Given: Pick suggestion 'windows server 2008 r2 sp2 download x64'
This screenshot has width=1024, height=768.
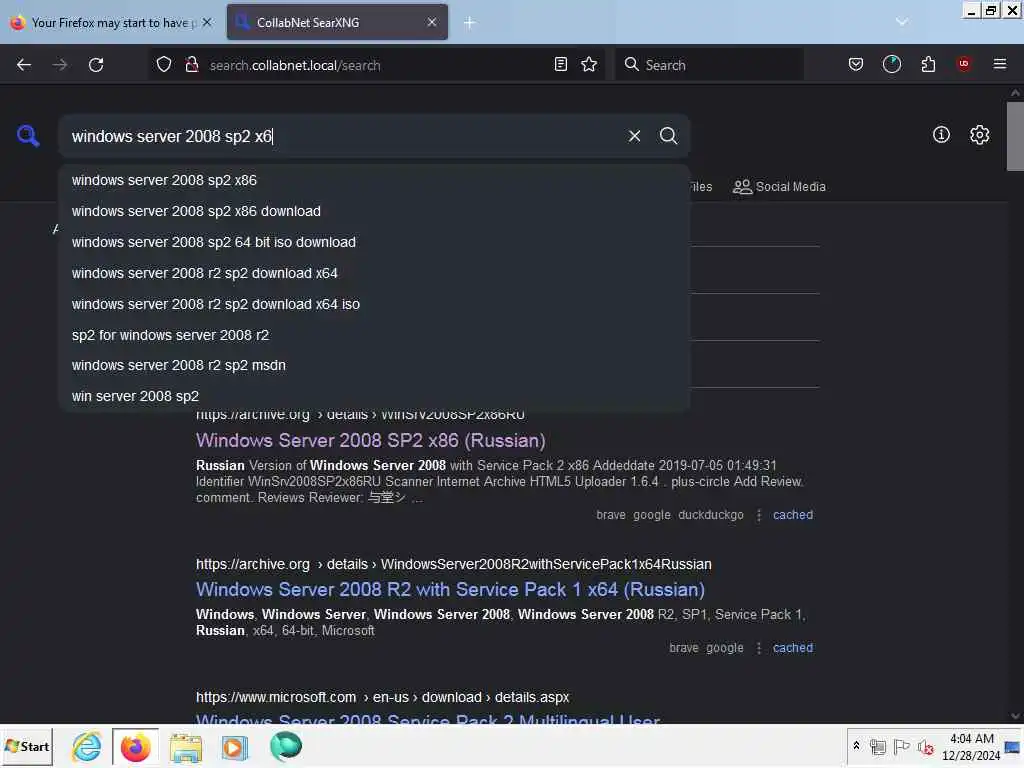Looking at the screenshot, I should [x=374, y=273].
